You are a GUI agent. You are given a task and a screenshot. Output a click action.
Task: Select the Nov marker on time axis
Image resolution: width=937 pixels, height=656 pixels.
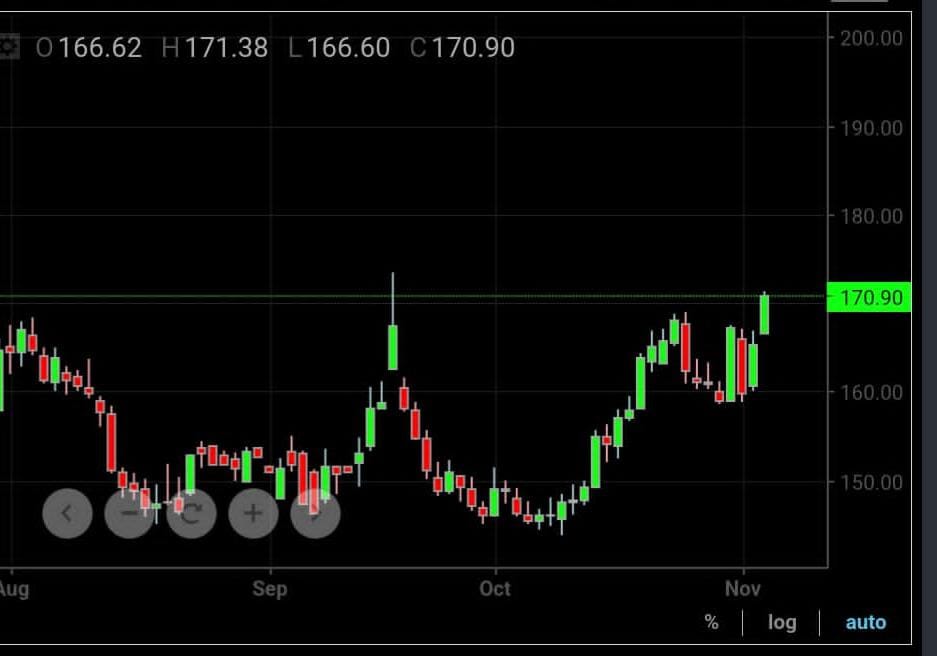point(743,588)
